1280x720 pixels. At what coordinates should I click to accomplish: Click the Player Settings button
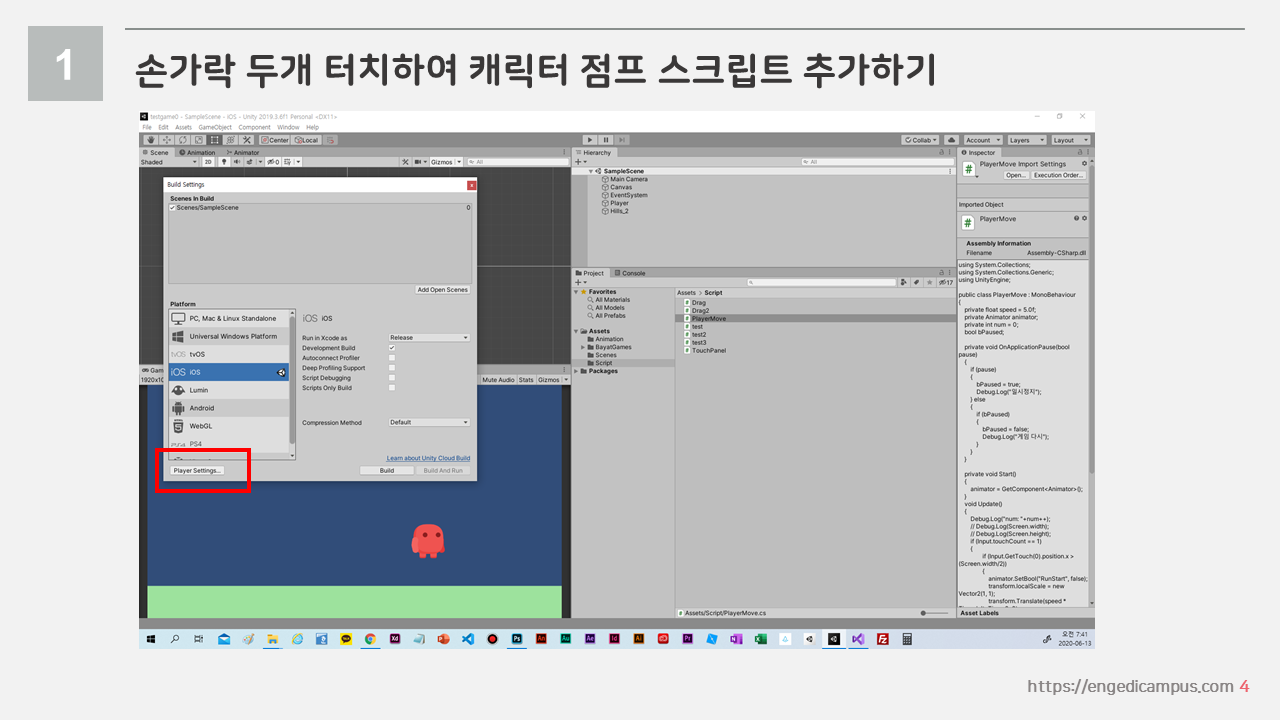pos(196,470)
